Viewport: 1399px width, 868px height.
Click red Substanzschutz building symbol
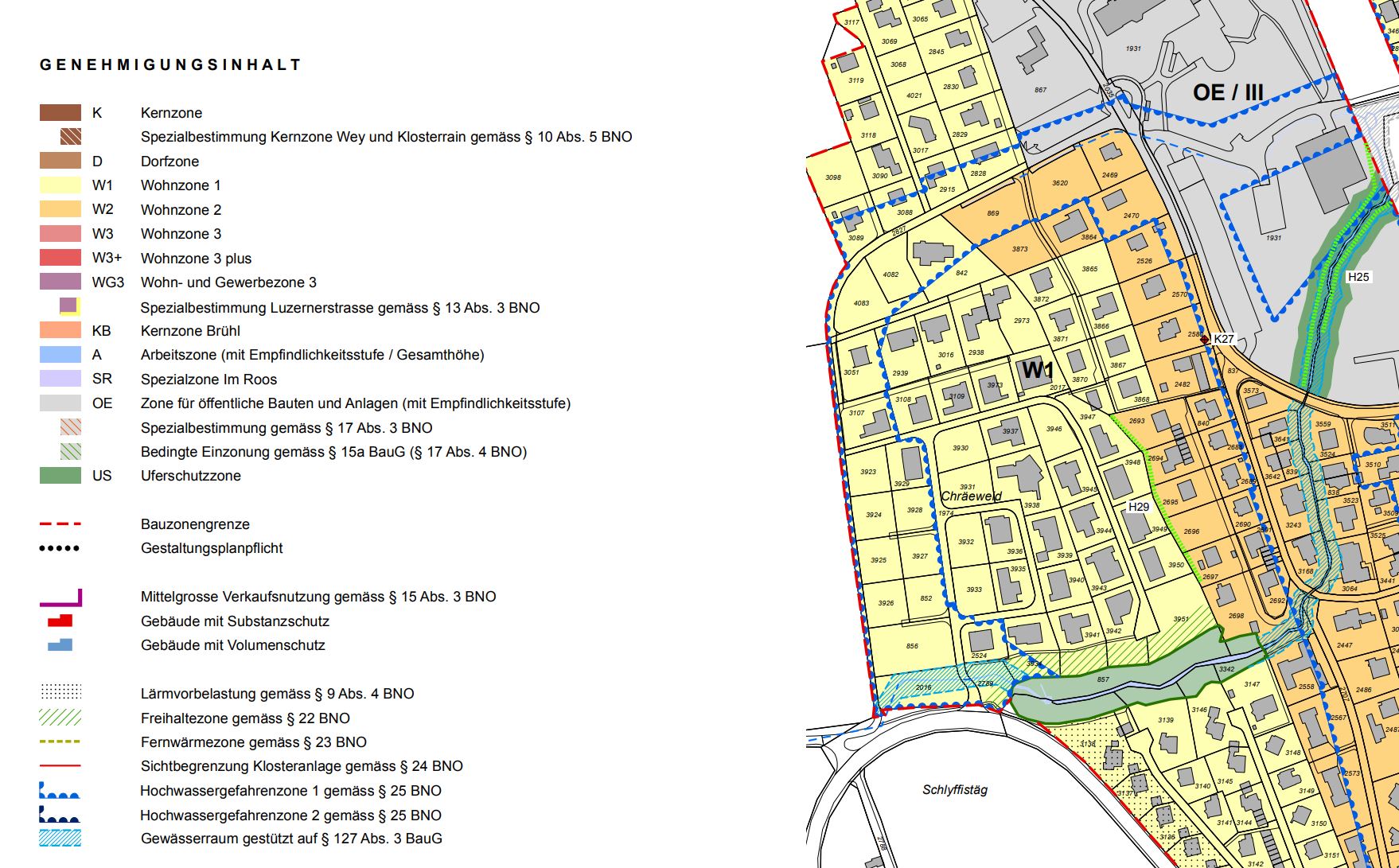(x=60, y=621)
